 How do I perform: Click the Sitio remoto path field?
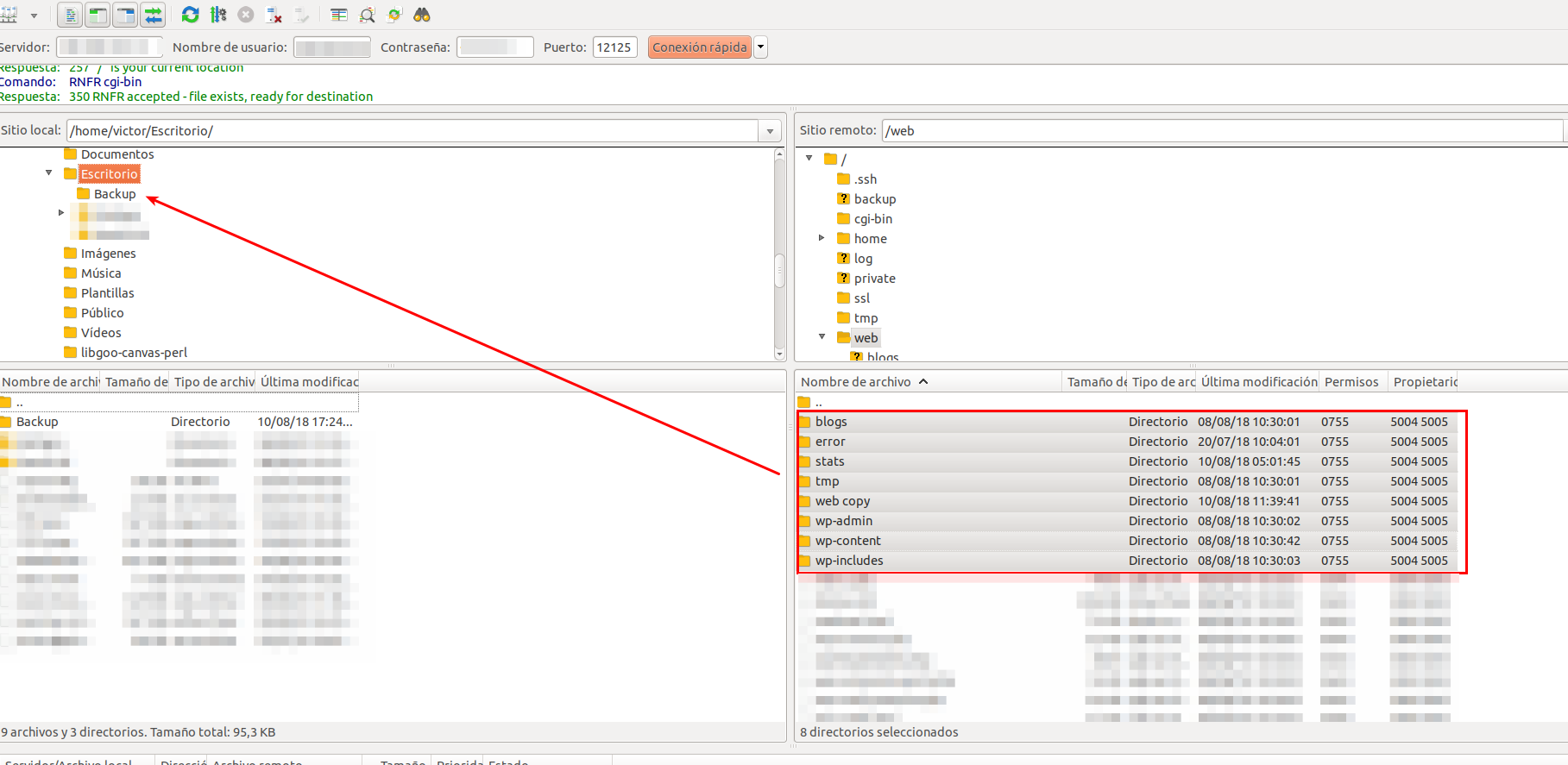point(1223,130)
